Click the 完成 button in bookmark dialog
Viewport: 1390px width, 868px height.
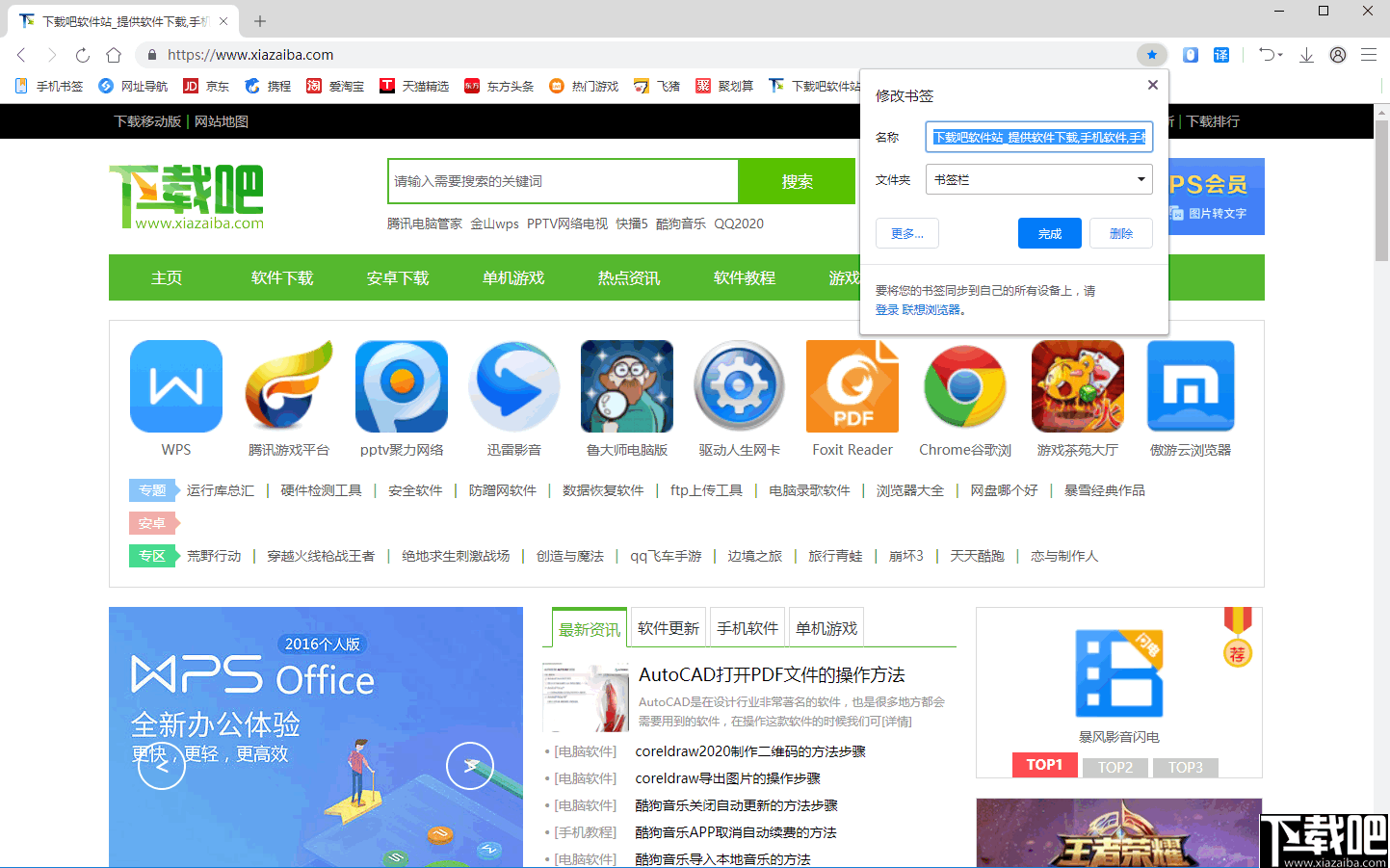tap(1050, 233)
